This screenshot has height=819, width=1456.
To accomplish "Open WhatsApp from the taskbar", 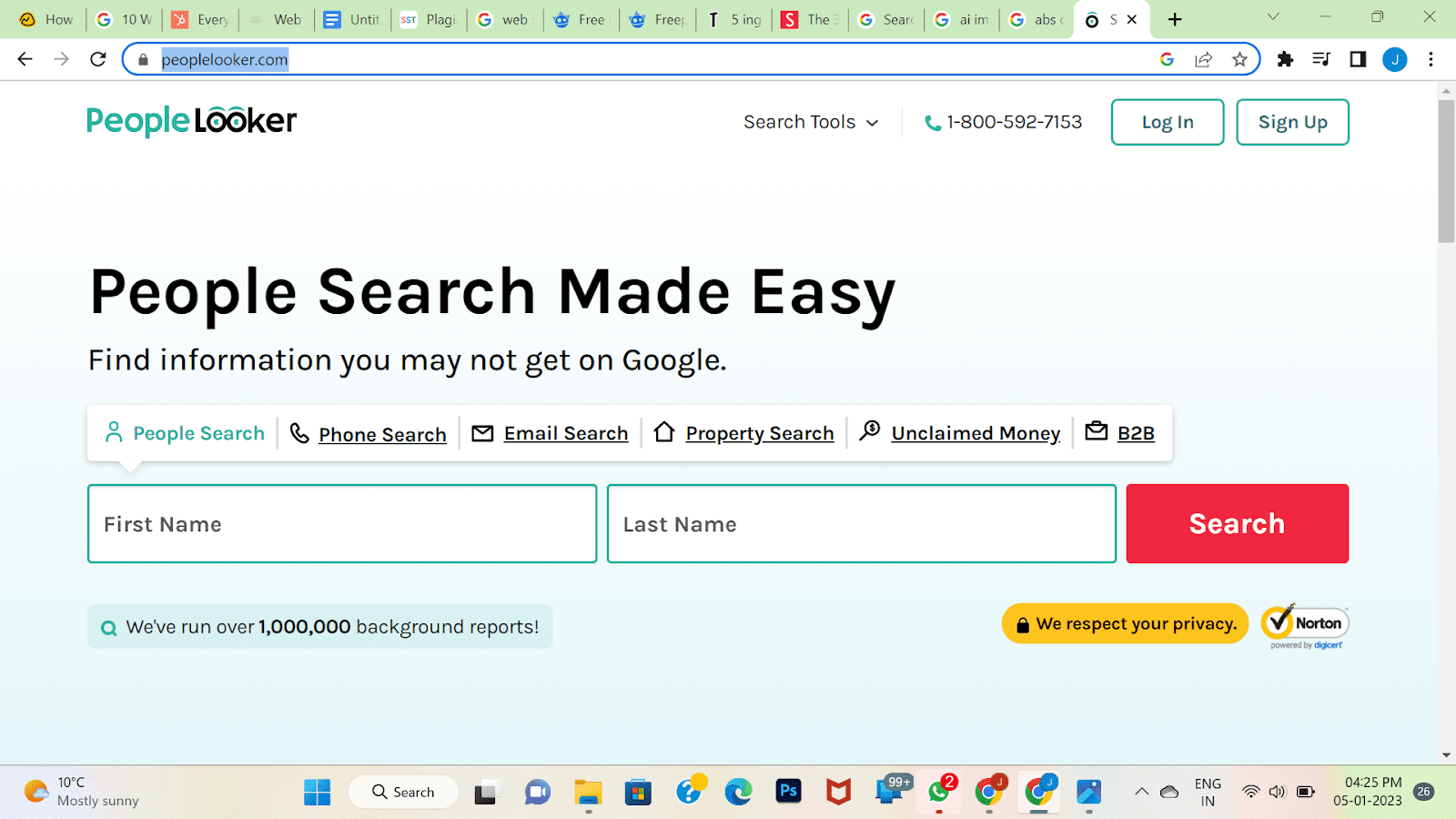I will [939, 792].
